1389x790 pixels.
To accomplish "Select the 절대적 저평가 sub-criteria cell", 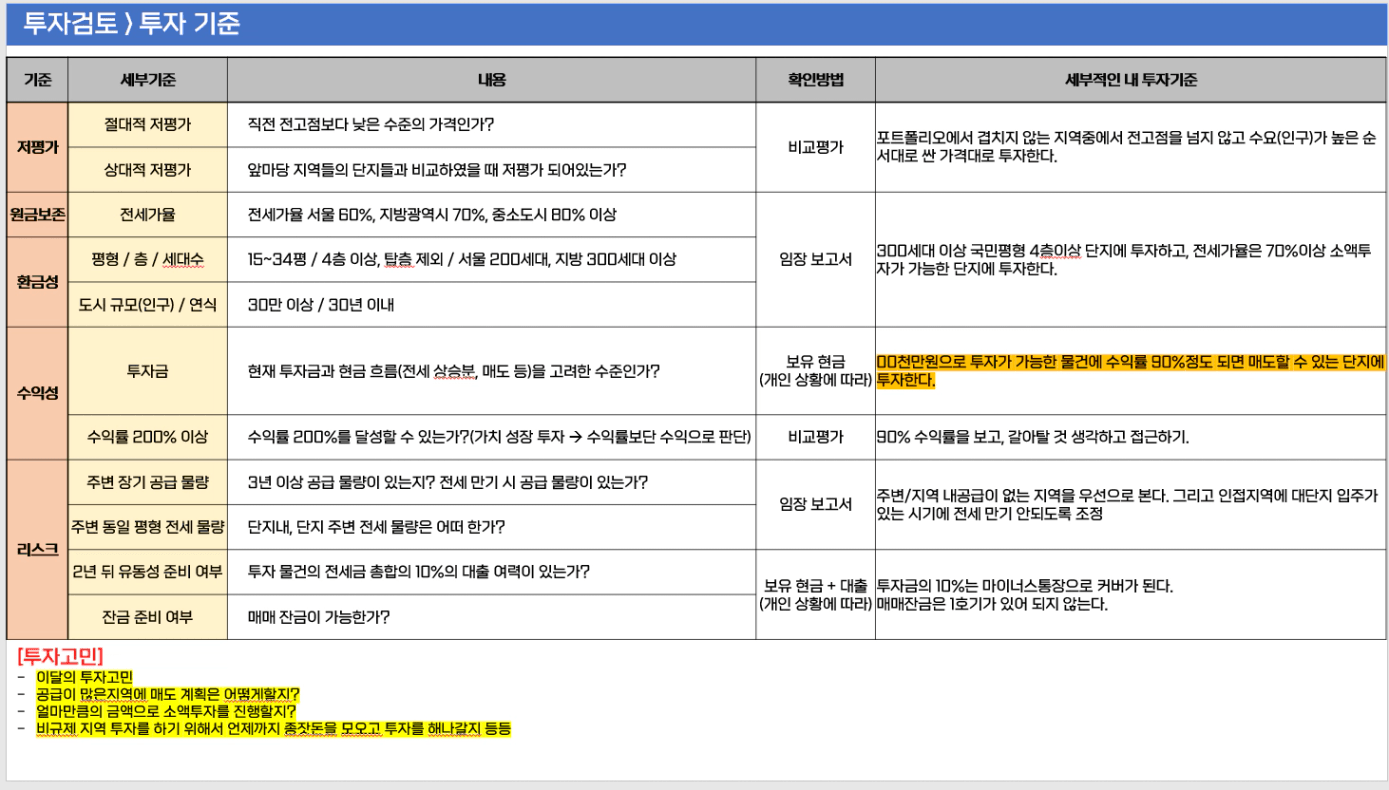I will pos(147,124).
